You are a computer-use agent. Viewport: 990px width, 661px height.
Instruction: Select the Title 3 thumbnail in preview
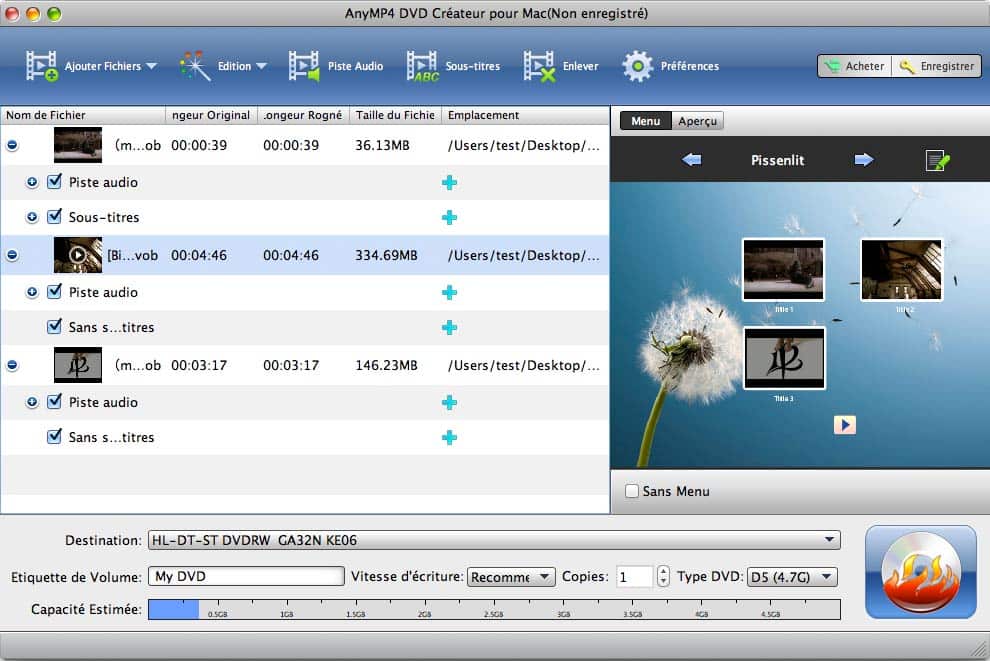tap(784, 357)
